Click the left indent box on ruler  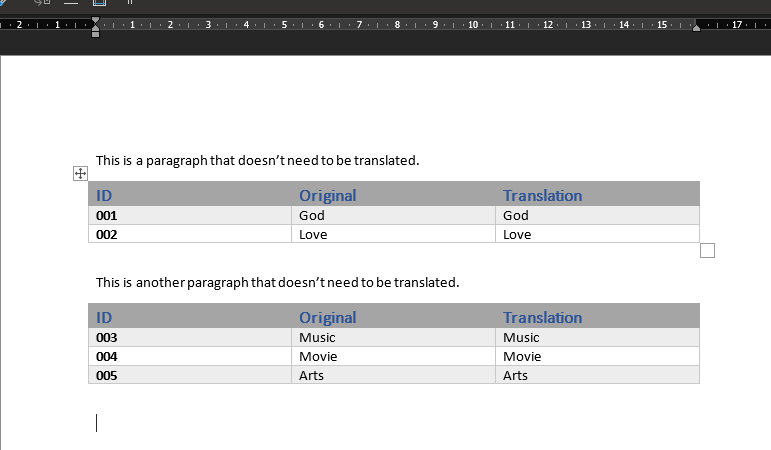click(x=95, y=34)
